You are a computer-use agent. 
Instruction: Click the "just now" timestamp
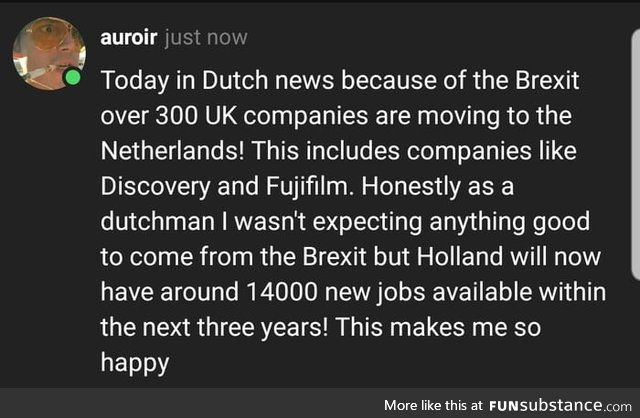click(205, 38)
